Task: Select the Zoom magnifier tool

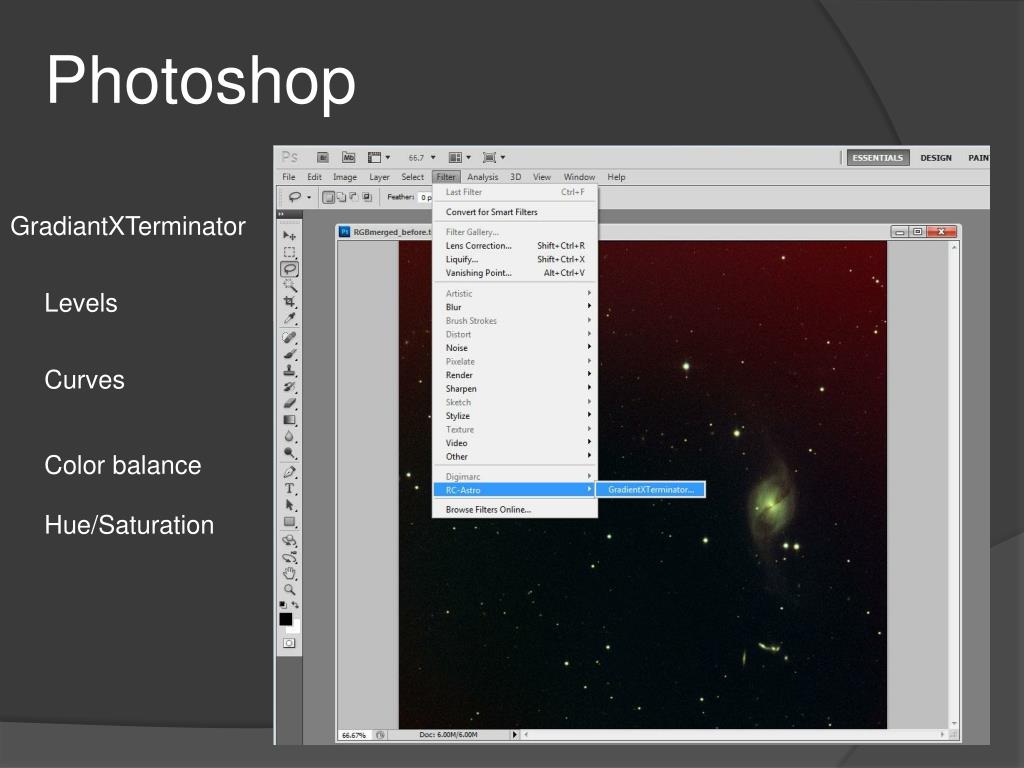Action: pos(289,590)
